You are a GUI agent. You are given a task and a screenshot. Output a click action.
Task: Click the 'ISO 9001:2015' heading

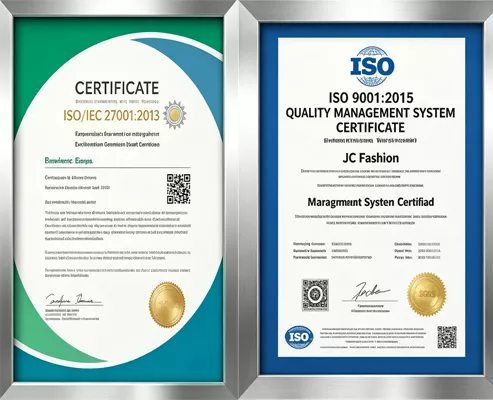pos(371,98)
